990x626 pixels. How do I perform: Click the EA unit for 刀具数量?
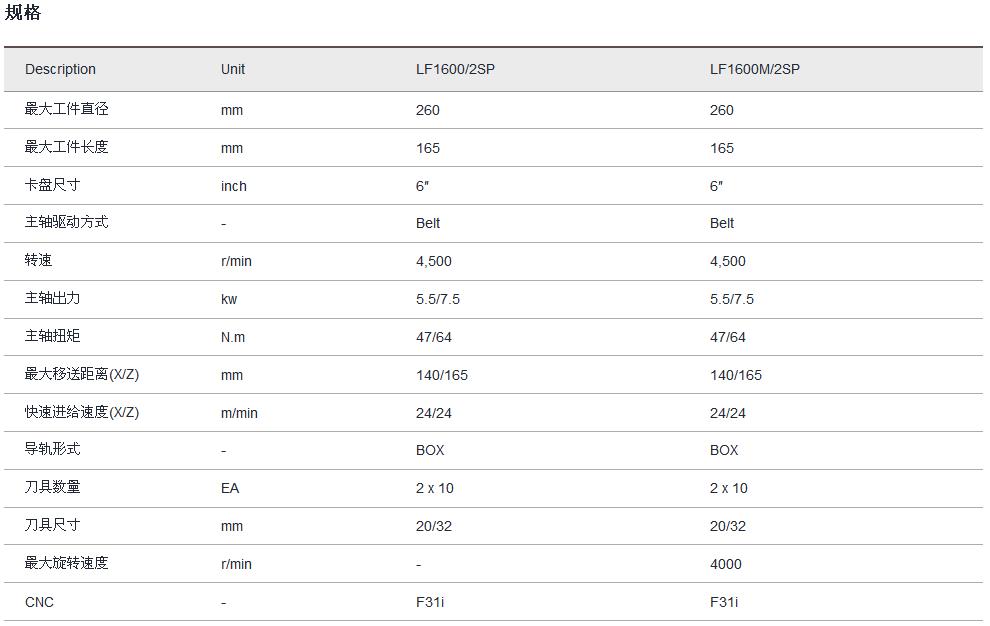pyautogui.click(x=230, y=488)
